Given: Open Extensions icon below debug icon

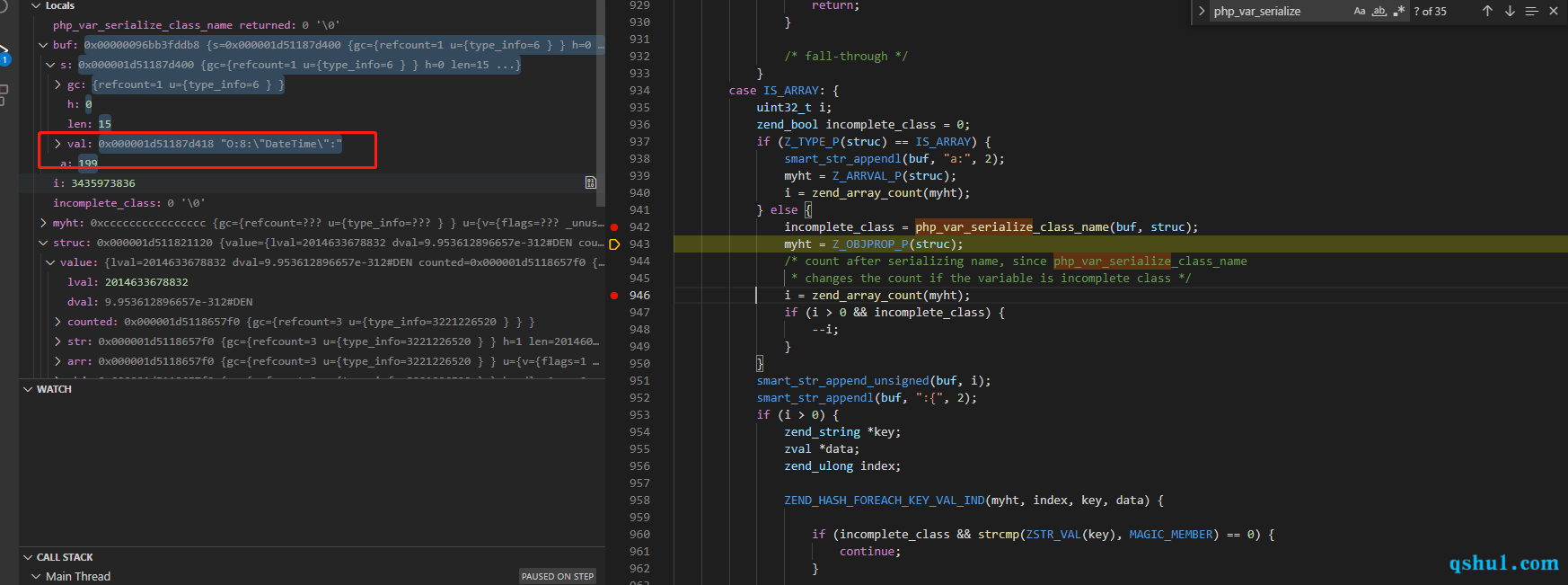Looking at the screenshot, I should click(4, 94).
